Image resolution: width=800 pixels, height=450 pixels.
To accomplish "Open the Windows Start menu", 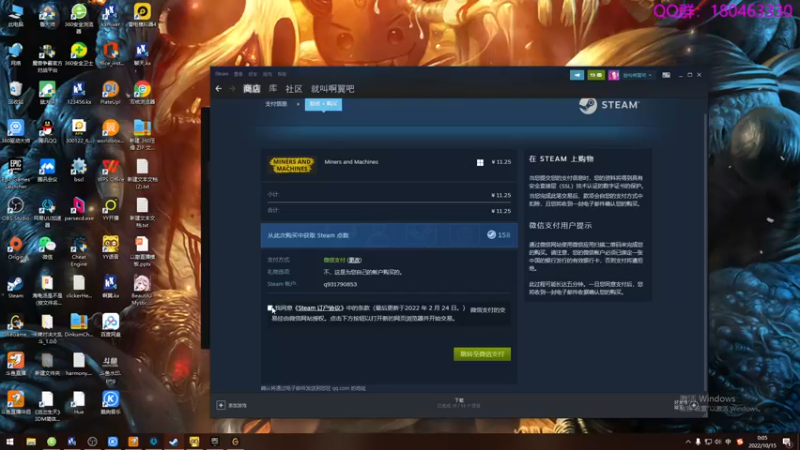I will (x=10, y=441).
